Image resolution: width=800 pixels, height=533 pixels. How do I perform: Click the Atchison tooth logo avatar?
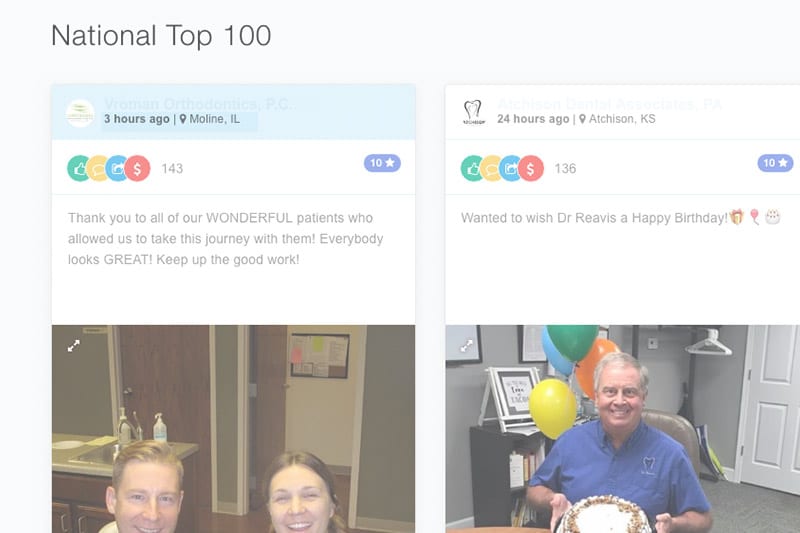point(473,113)
